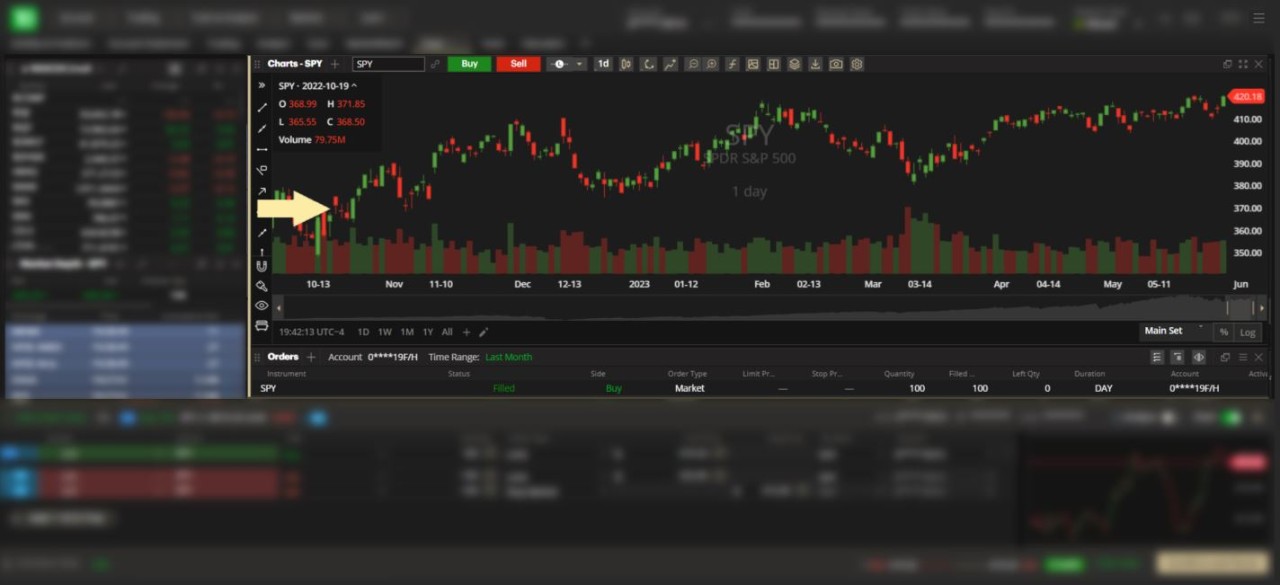This screenshot has height=585, width=1280.
Task: Click the replay/refresh chart icon
Action: [x=648, y=64]
